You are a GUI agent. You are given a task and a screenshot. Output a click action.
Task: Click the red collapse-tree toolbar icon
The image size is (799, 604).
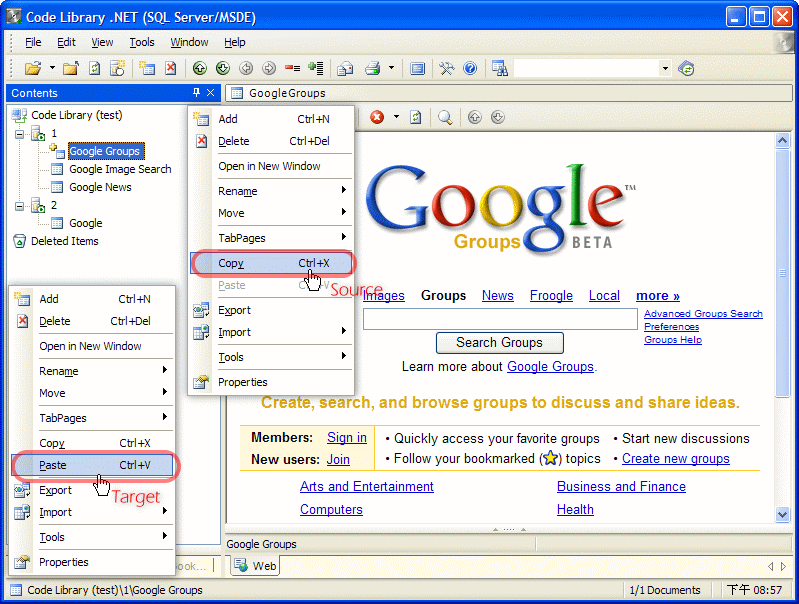pos(292,68)
